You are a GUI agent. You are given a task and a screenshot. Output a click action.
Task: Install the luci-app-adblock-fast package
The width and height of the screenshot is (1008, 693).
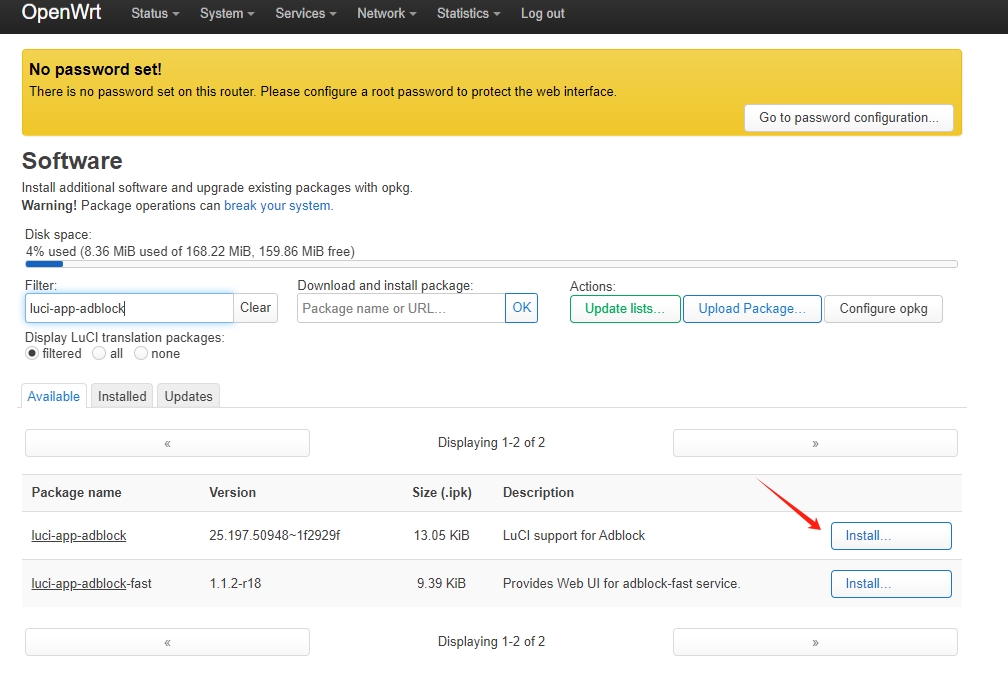pos(891,584)
